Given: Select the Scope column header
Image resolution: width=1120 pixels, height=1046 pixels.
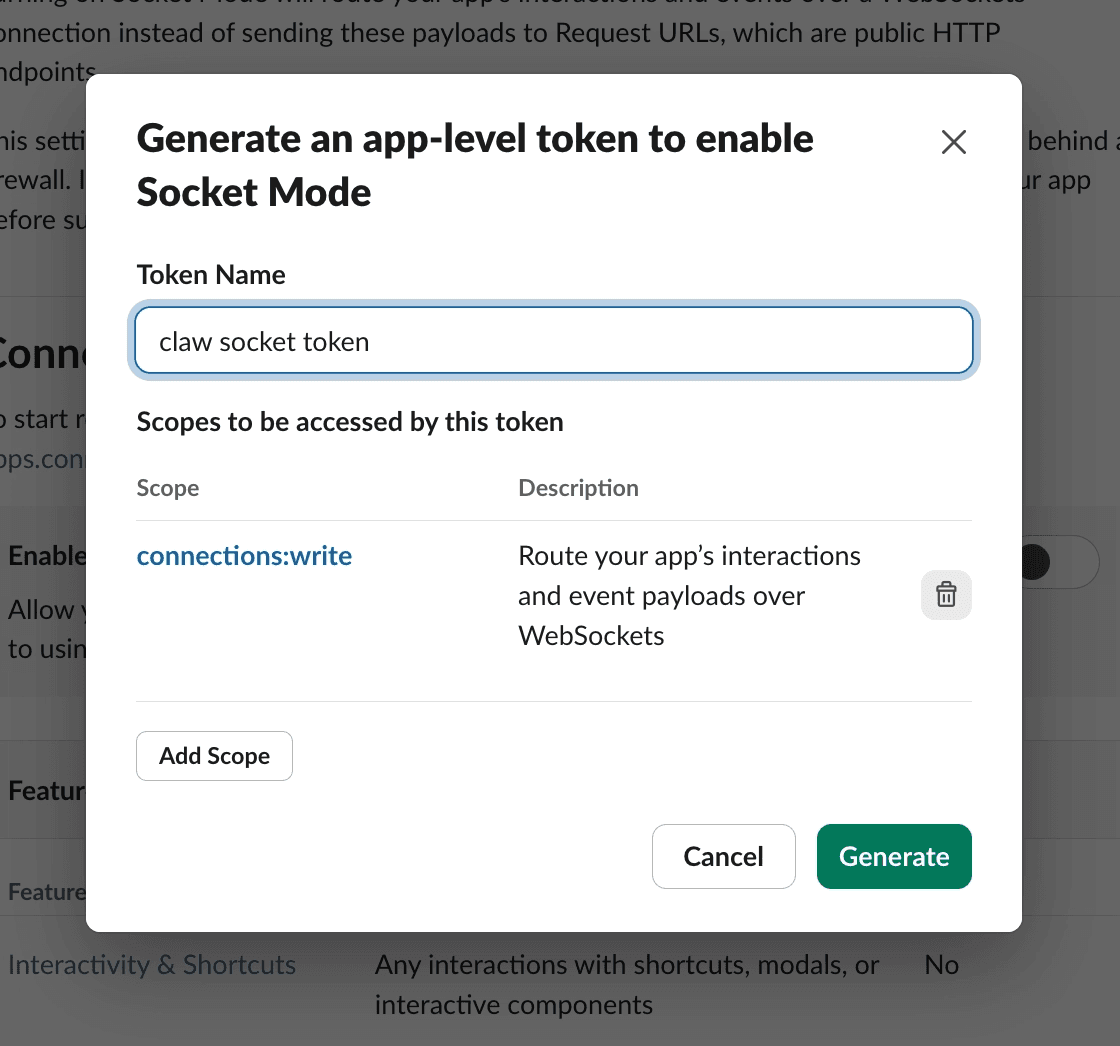Looking at the screenshot, I should [x=168, y=488].
